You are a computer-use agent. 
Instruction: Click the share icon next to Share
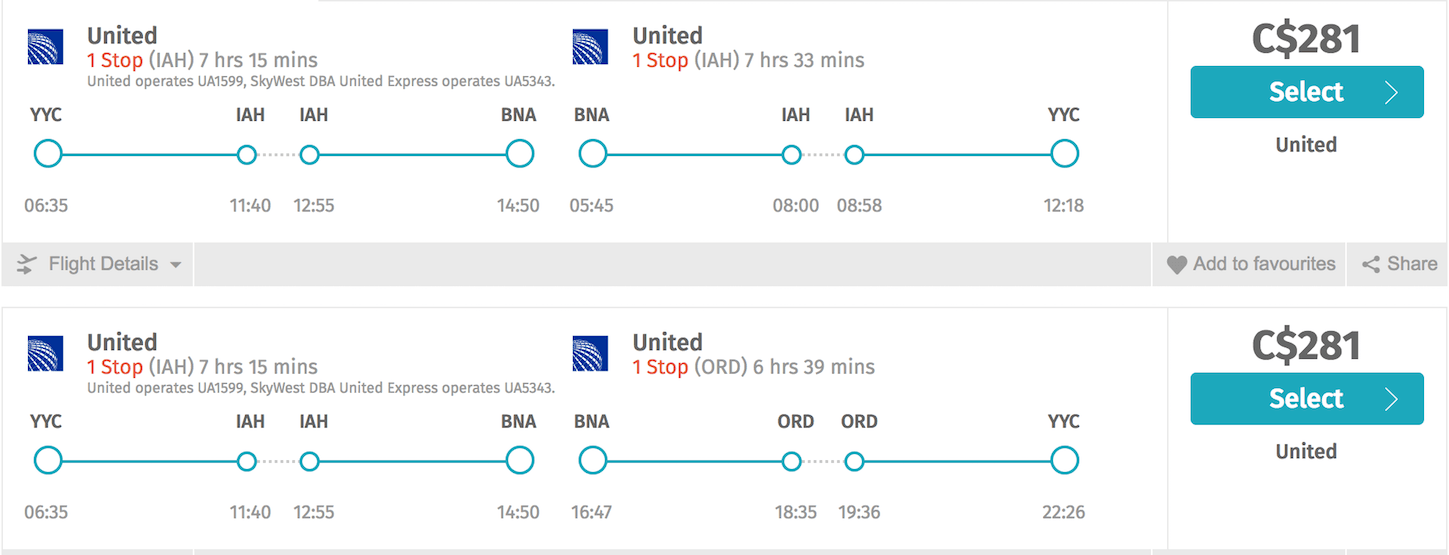click(x=1371, y=265)
